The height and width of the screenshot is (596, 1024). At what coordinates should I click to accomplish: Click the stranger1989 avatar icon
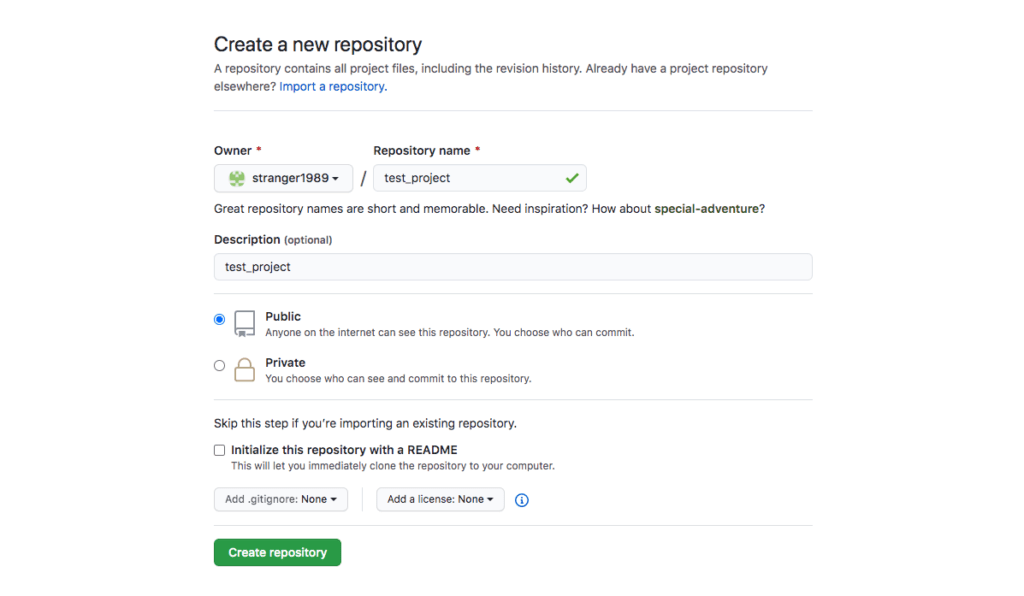(x=236, y=178)
